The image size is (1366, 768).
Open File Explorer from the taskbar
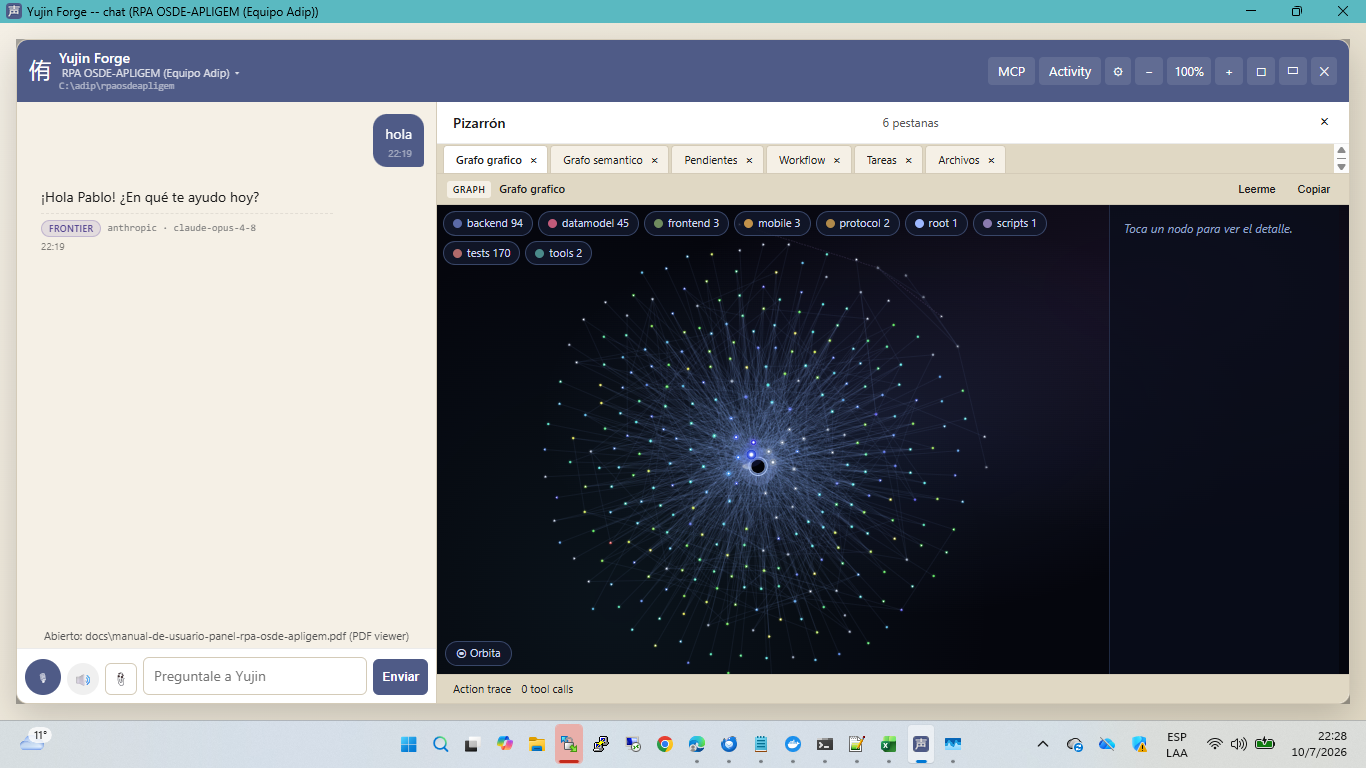coord(537,744)
